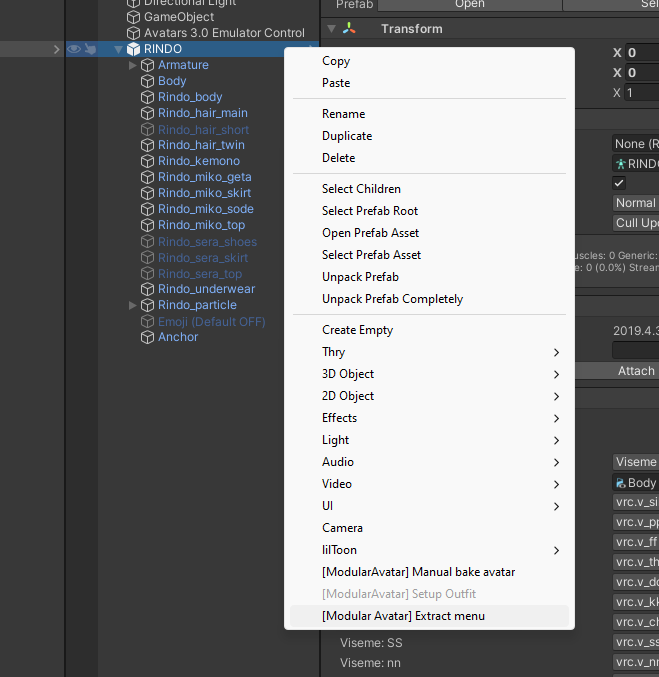Click the Camera menu entry
659x677 pixels.
tap(429, 528)
